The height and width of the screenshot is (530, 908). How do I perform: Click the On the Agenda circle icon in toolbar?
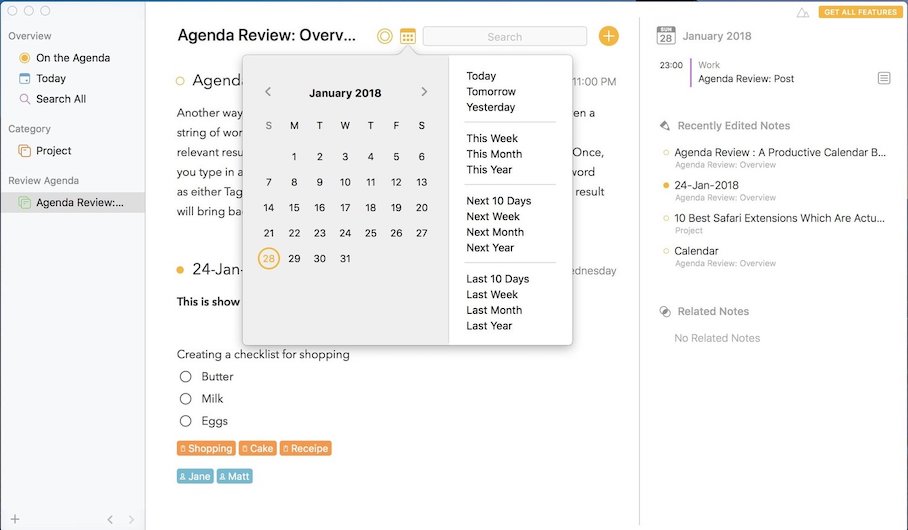(384, 36)
